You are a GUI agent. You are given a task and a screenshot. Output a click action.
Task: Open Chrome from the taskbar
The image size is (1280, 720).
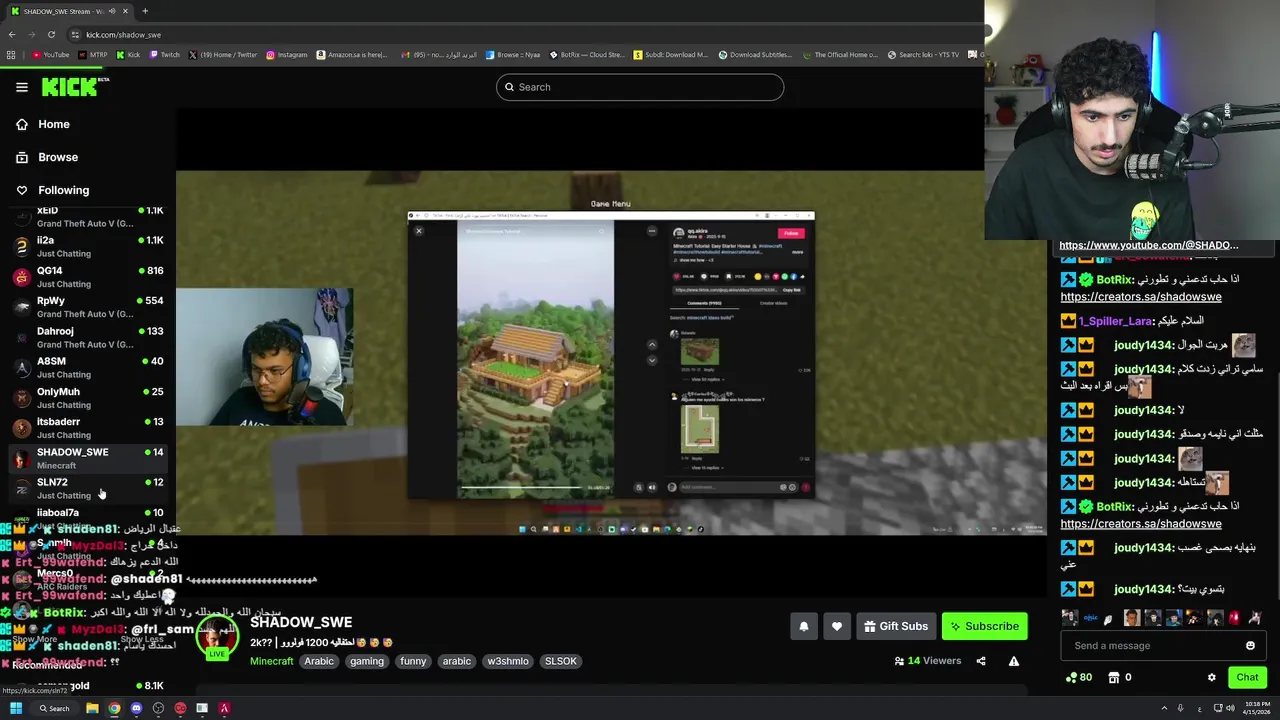114,708
